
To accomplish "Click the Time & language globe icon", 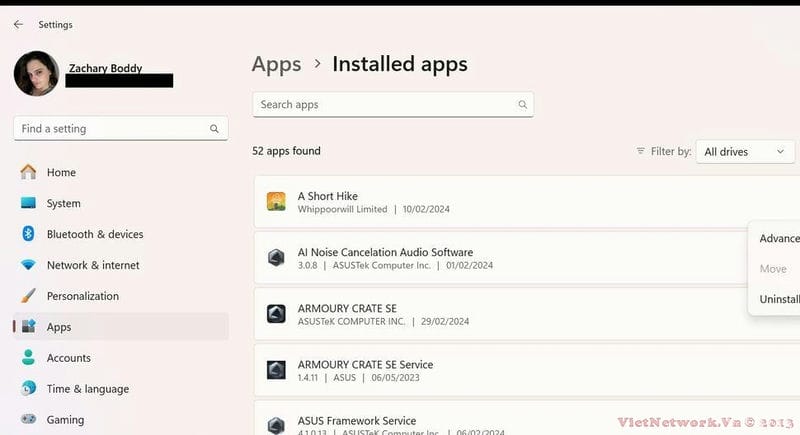I will point(29,388).
